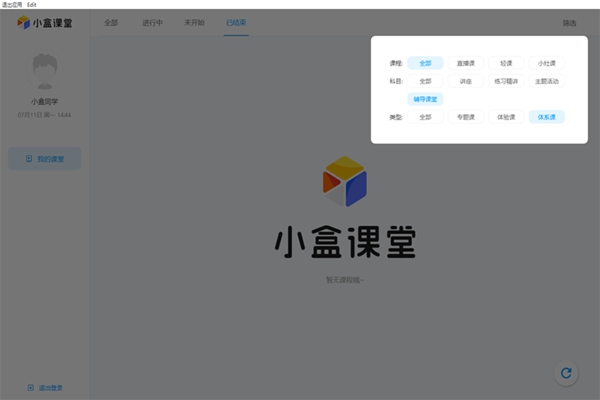Select 主题活动 subject filter option
This screenshot has height=400, width=600.
pyautogui.click(x=547, y=81)
